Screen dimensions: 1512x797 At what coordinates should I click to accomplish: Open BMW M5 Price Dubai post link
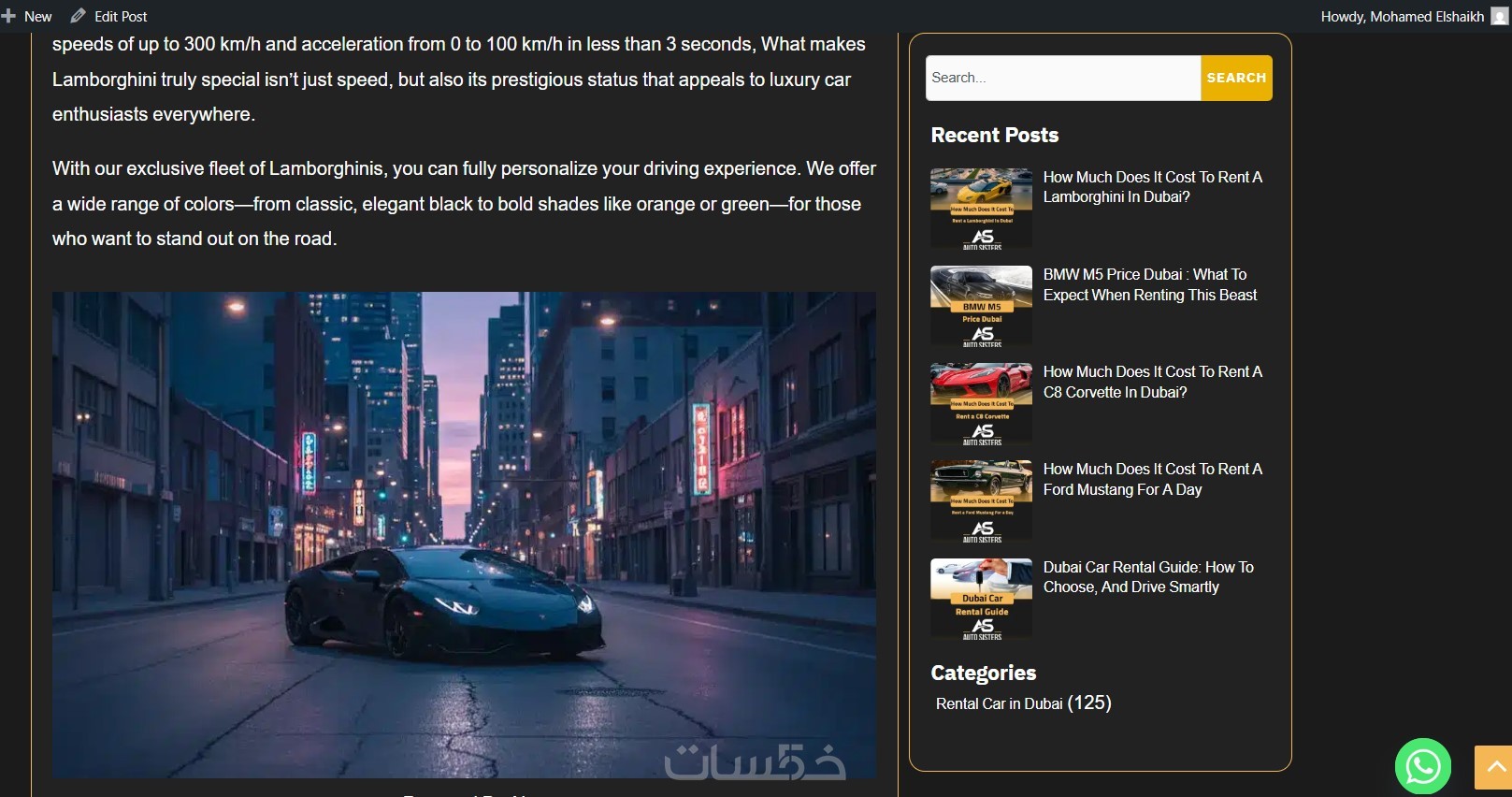click(x=1150, y=284)
